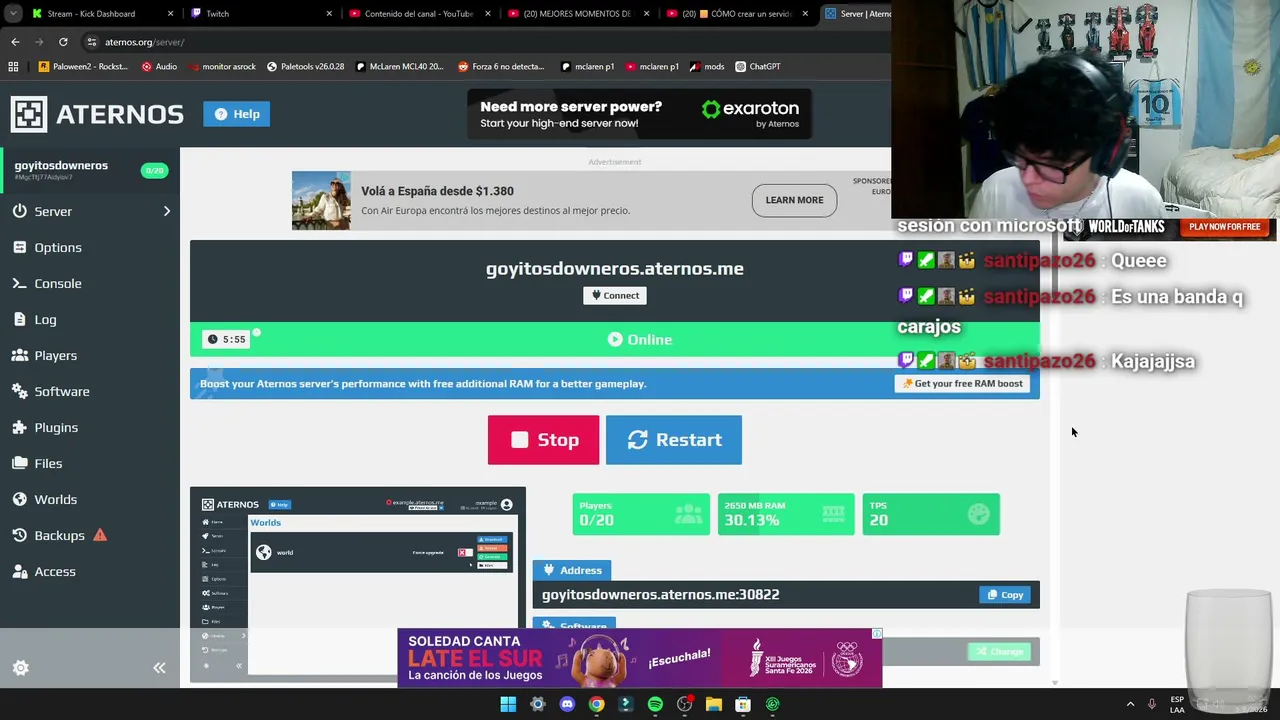This screenshot has height=720, width=1280.
Task: Show hidden system tray icons
Action: tap(1131, 704)
